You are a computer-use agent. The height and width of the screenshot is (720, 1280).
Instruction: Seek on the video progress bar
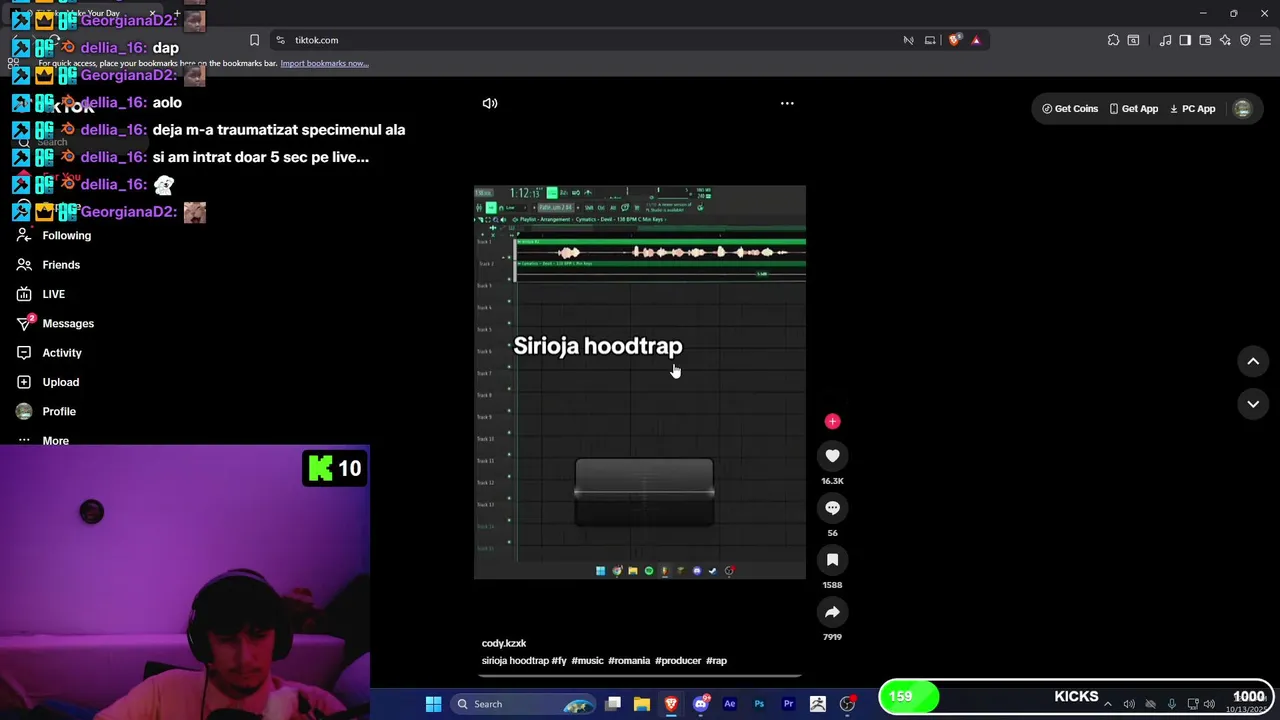(x=640, y=677)
